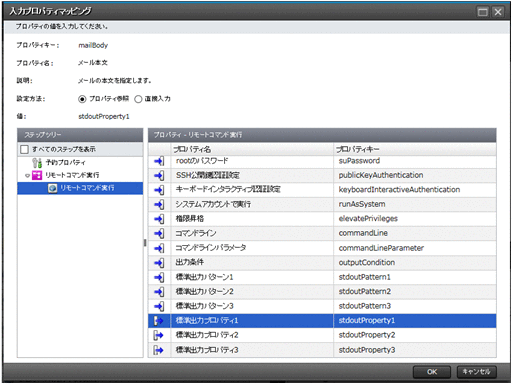Click the 予約プロパティ tree icon
Screen dimensions: 514x386
tap(37, 163)
